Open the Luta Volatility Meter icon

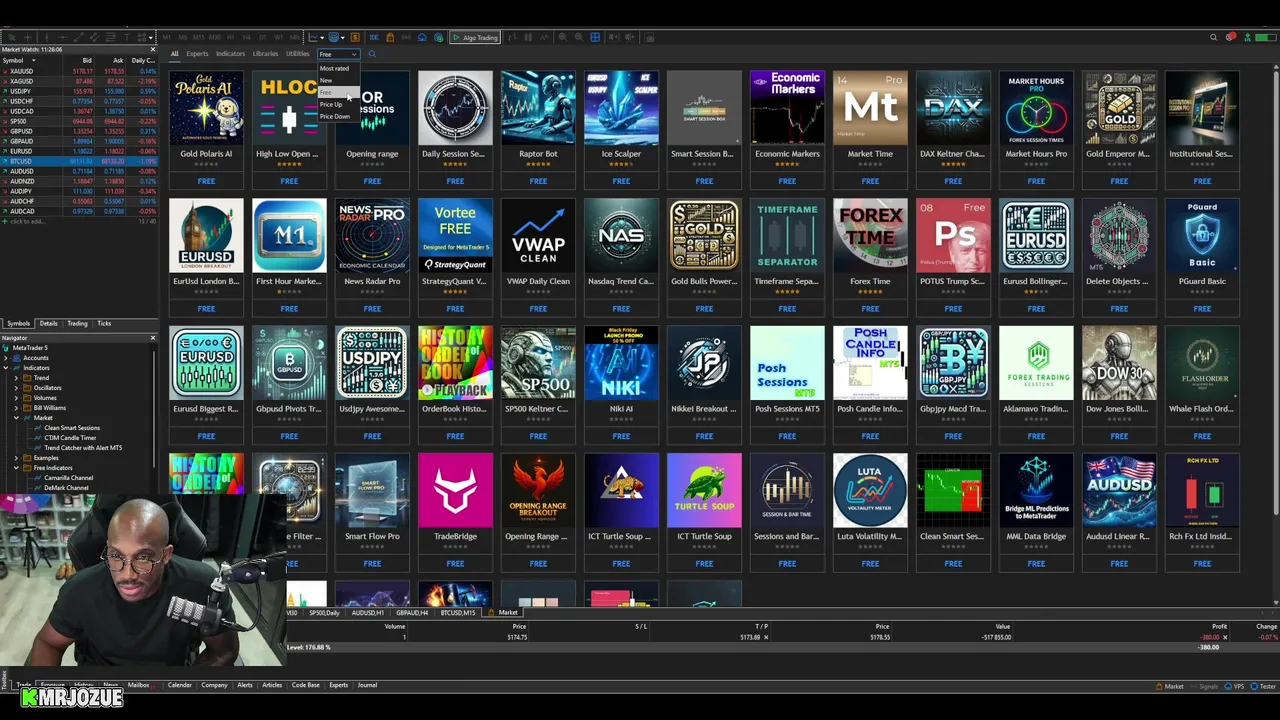(x=870, y=491)
